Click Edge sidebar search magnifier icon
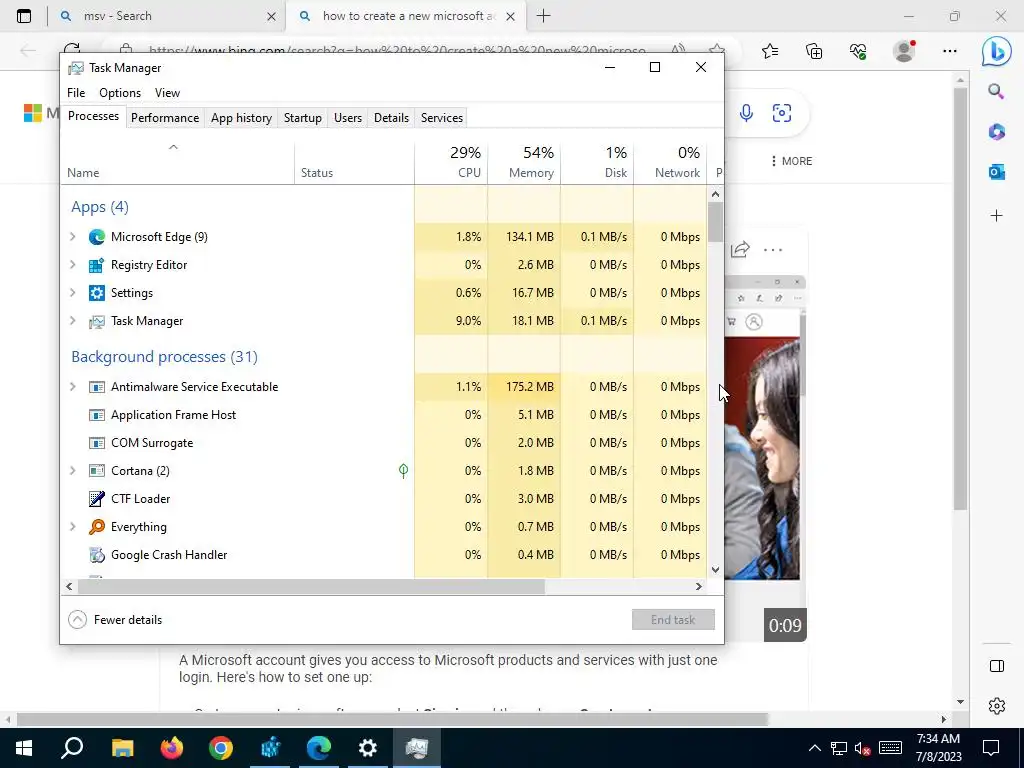The height and width of the screenshot is (768, 1024). point(996,91)
